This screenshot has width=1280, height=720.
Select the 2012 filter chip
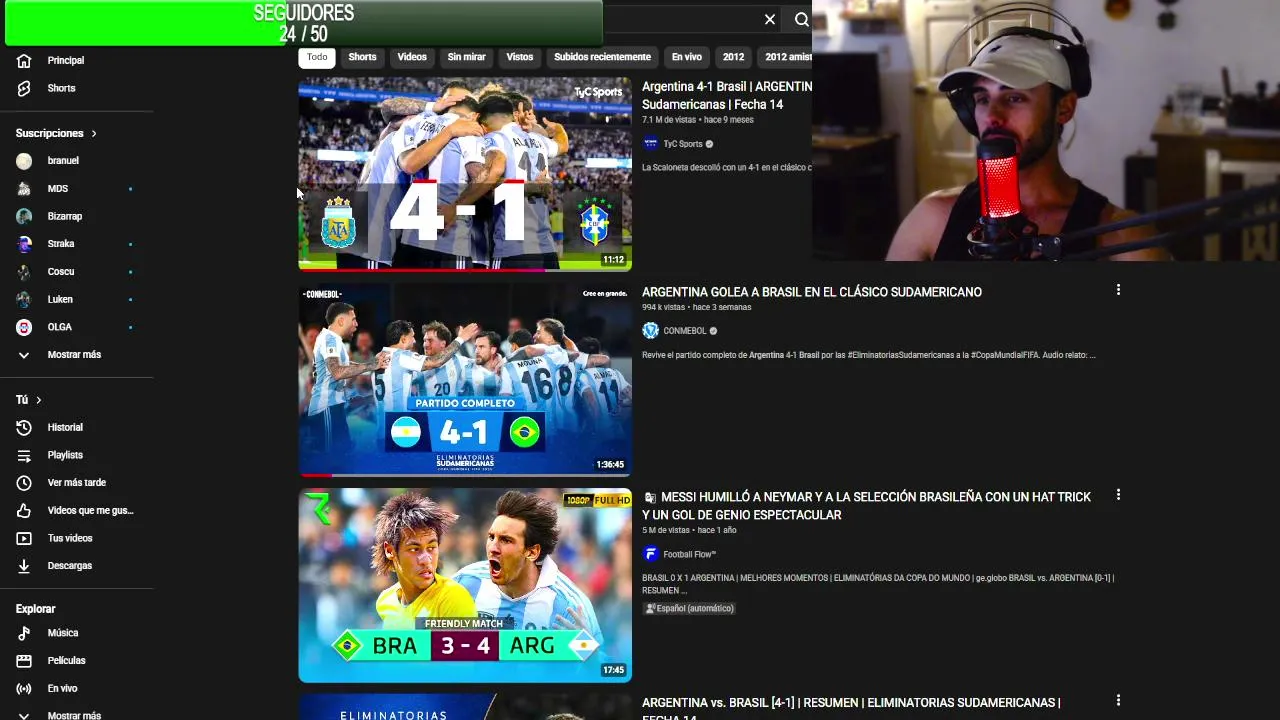point(733,57)
